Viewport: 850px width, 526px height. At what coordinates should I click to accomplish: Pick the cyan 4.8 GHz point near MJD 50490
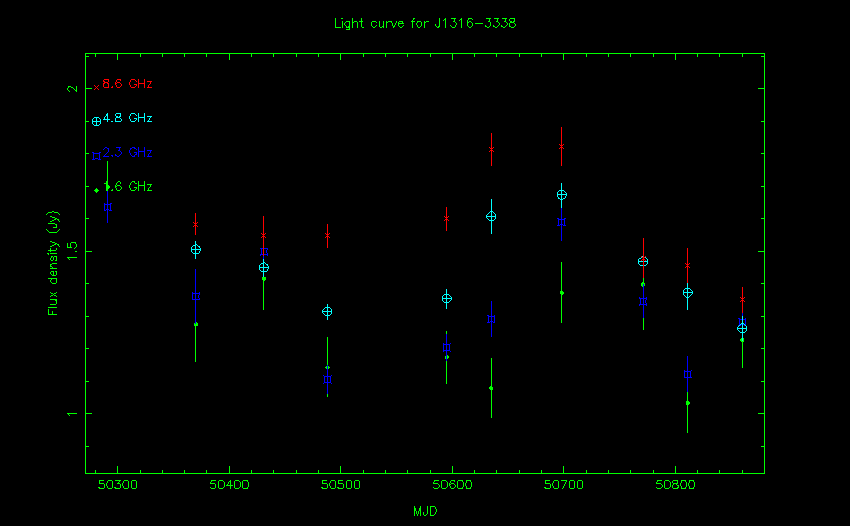[327, 312]
